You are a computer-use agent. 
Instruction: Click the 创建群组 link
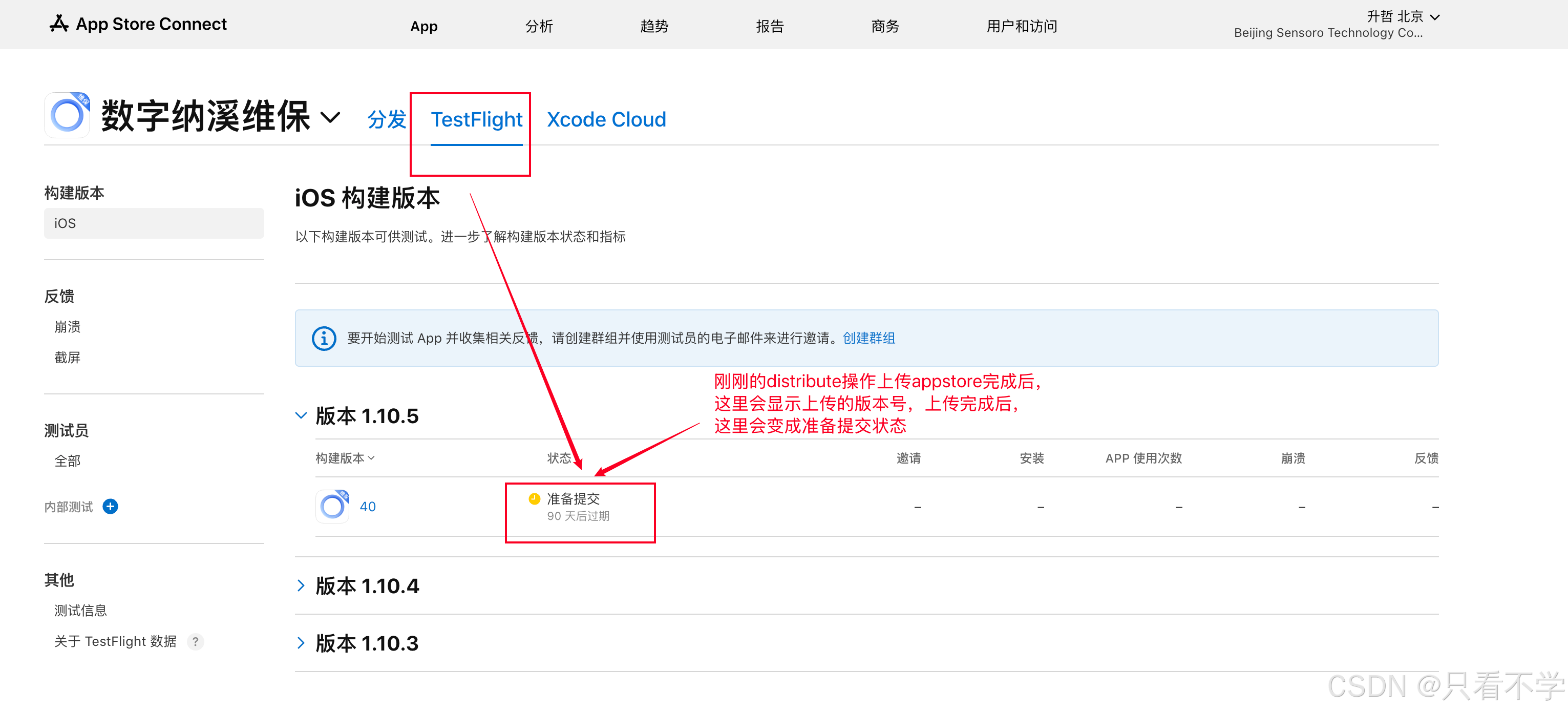(x=868, y=338)
